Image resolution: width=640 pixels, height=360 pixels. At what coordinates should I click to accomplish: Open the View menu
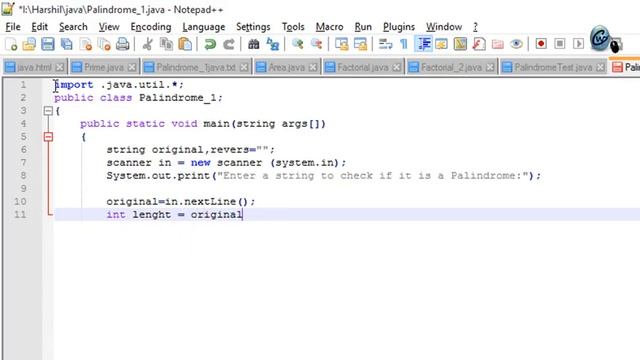pyautogui.click(x=109, y=27)
